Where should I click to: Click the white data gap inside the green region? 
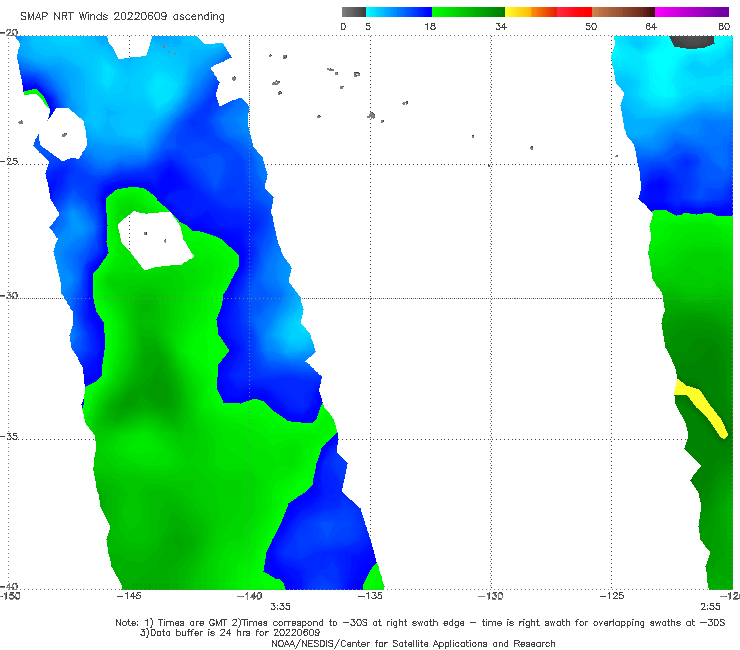(x=155, y=240)
